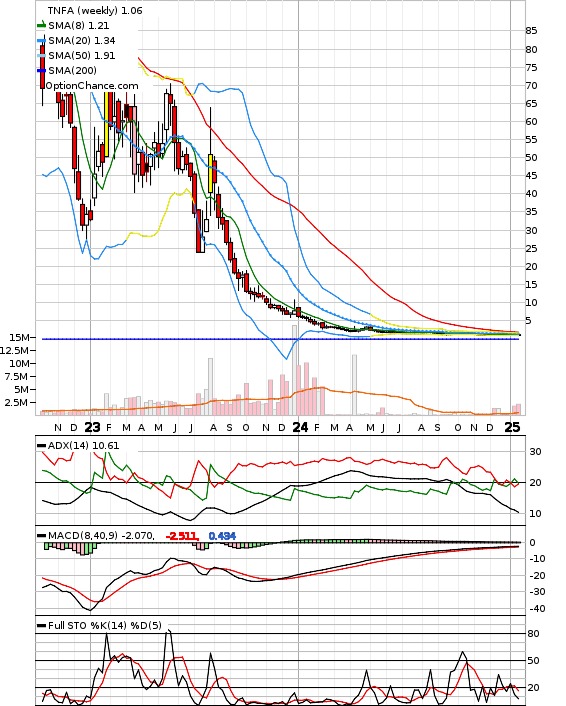Image resolution: width=566 pixels, height=706 pixels.
Task: Select the bold 24 year marker
Action: [x=300, y=427]
